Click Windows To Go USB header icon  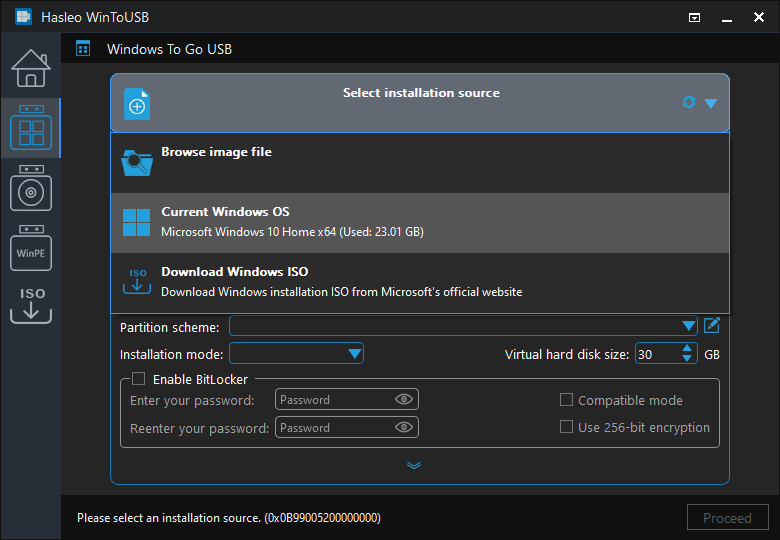tap(83, 49)
